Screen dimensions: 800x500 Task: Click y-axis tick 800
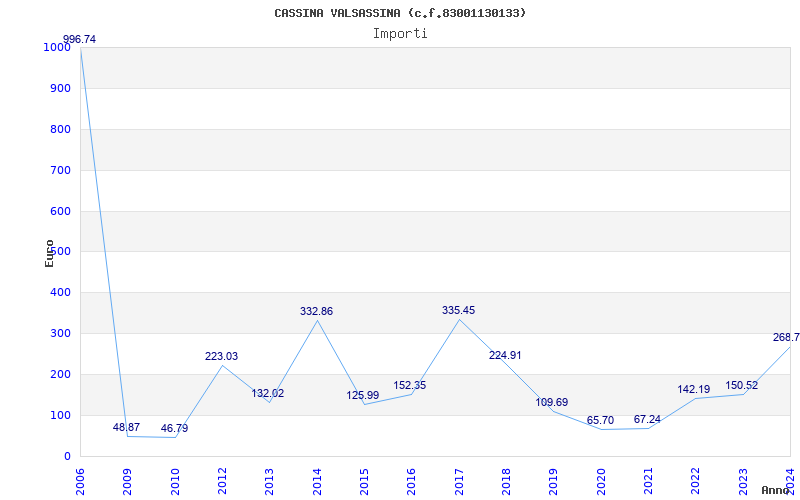point(60,129)
